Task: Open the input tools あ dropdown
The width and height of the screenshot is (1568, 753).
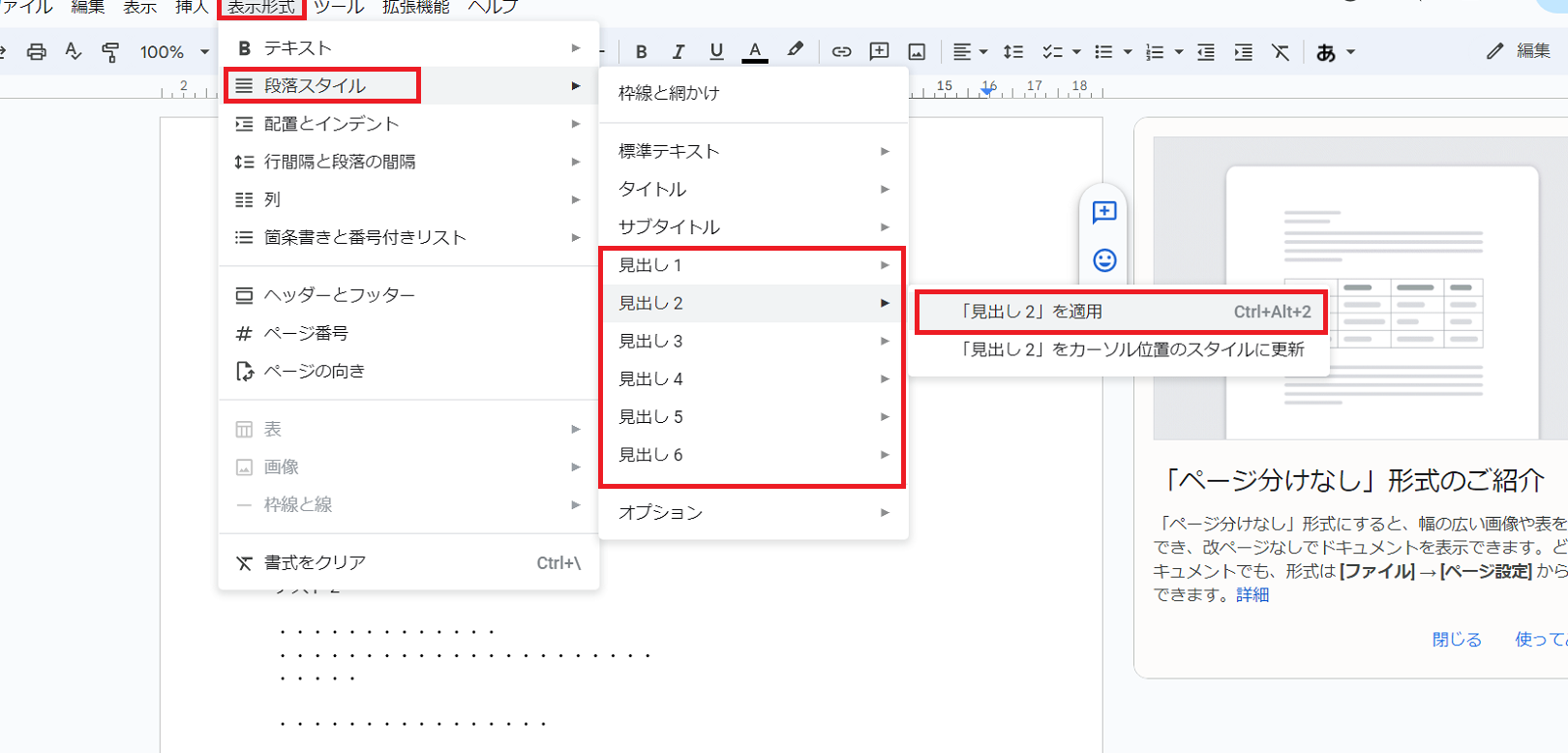Action: 1336,52
